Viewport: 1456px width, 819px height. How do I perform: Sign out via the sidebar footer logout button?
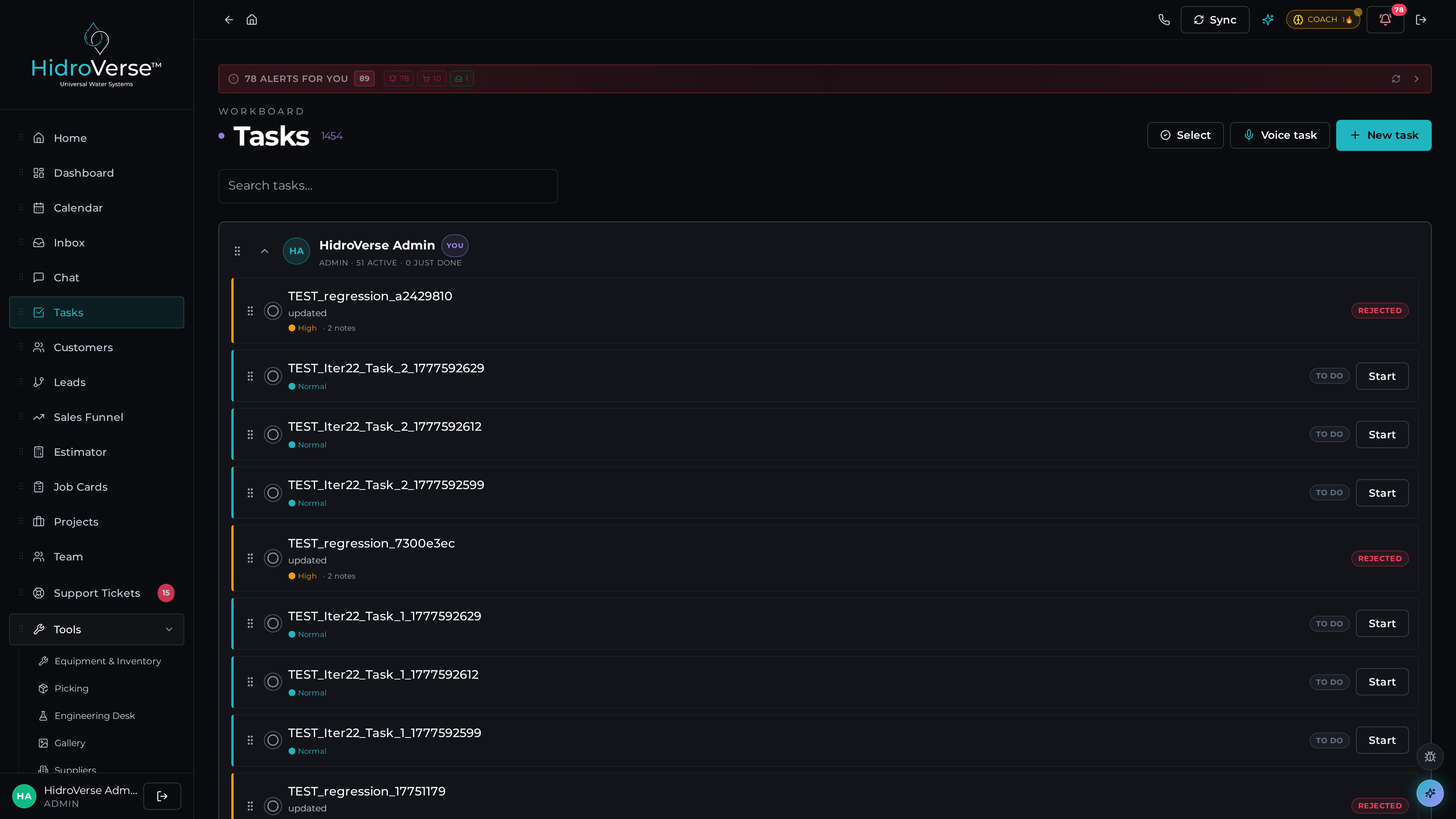162,796
